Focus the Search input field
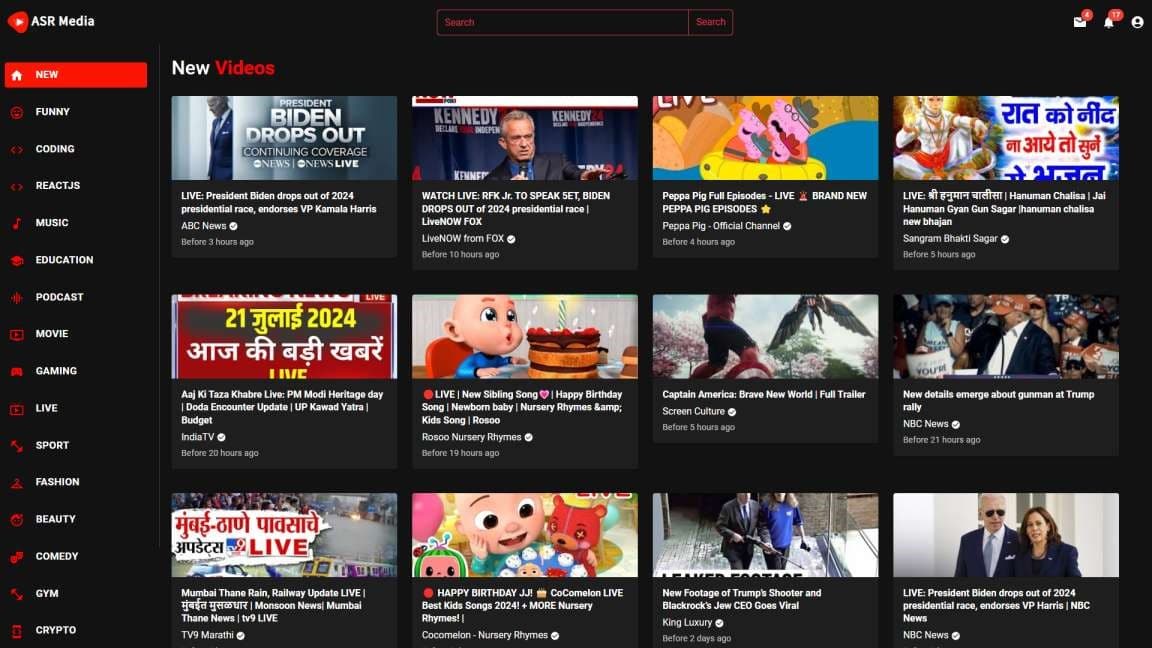The image size is (1152, 648). point(562,22)
